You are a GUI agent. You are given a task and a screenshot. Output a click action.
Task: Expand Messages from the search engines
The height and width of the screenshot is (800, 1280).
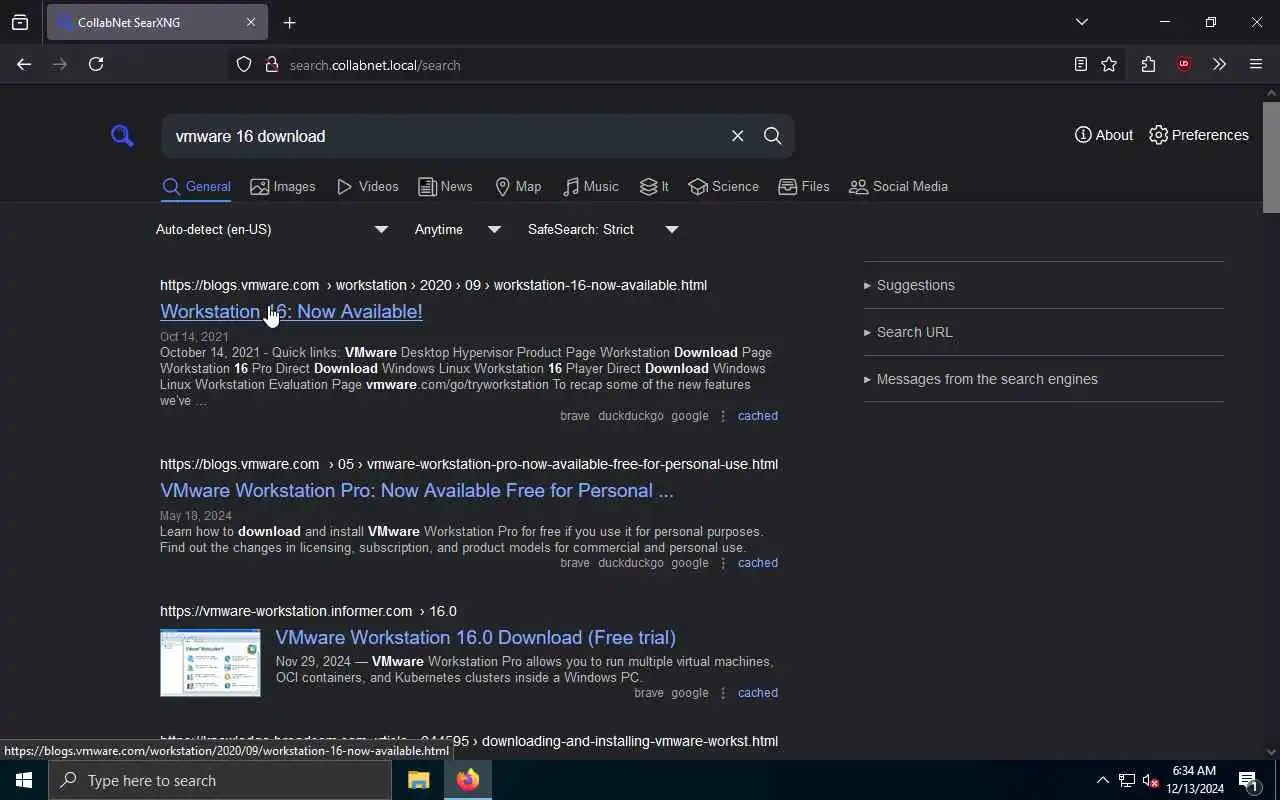point(1043,379)
